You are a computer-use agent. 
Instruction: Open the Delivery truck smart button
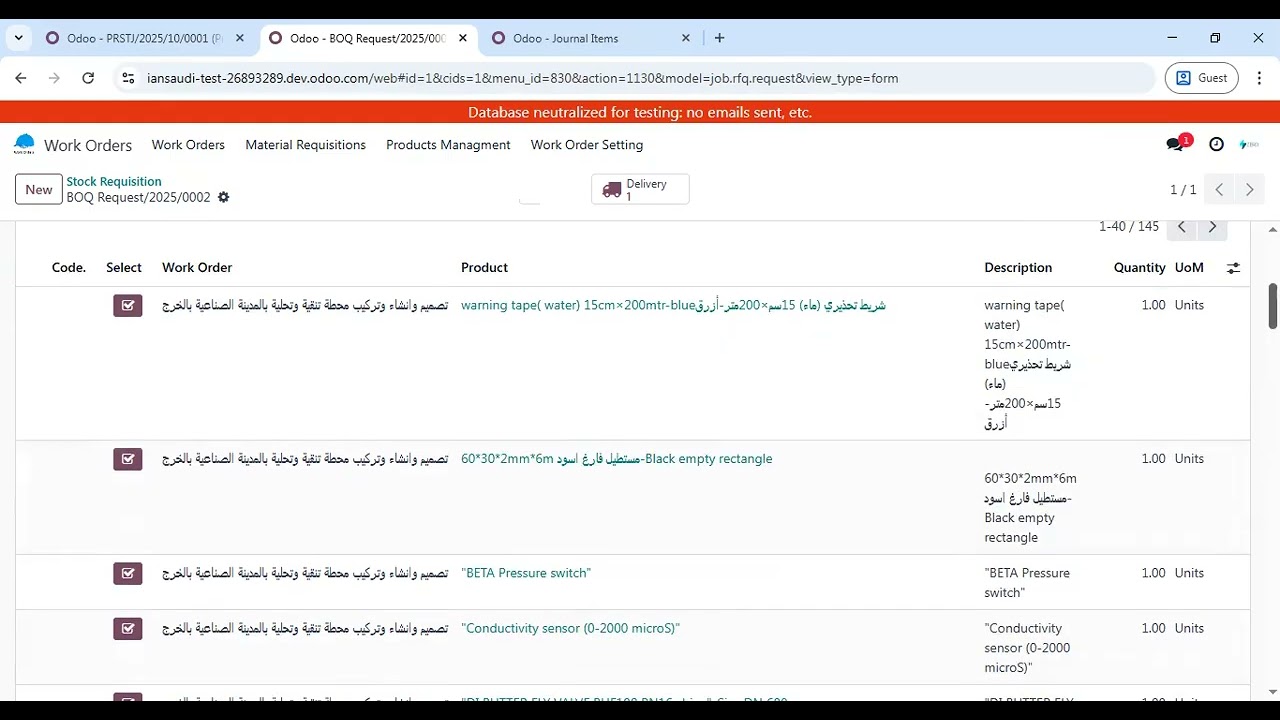pyautogui.click(x=640, y=189)
